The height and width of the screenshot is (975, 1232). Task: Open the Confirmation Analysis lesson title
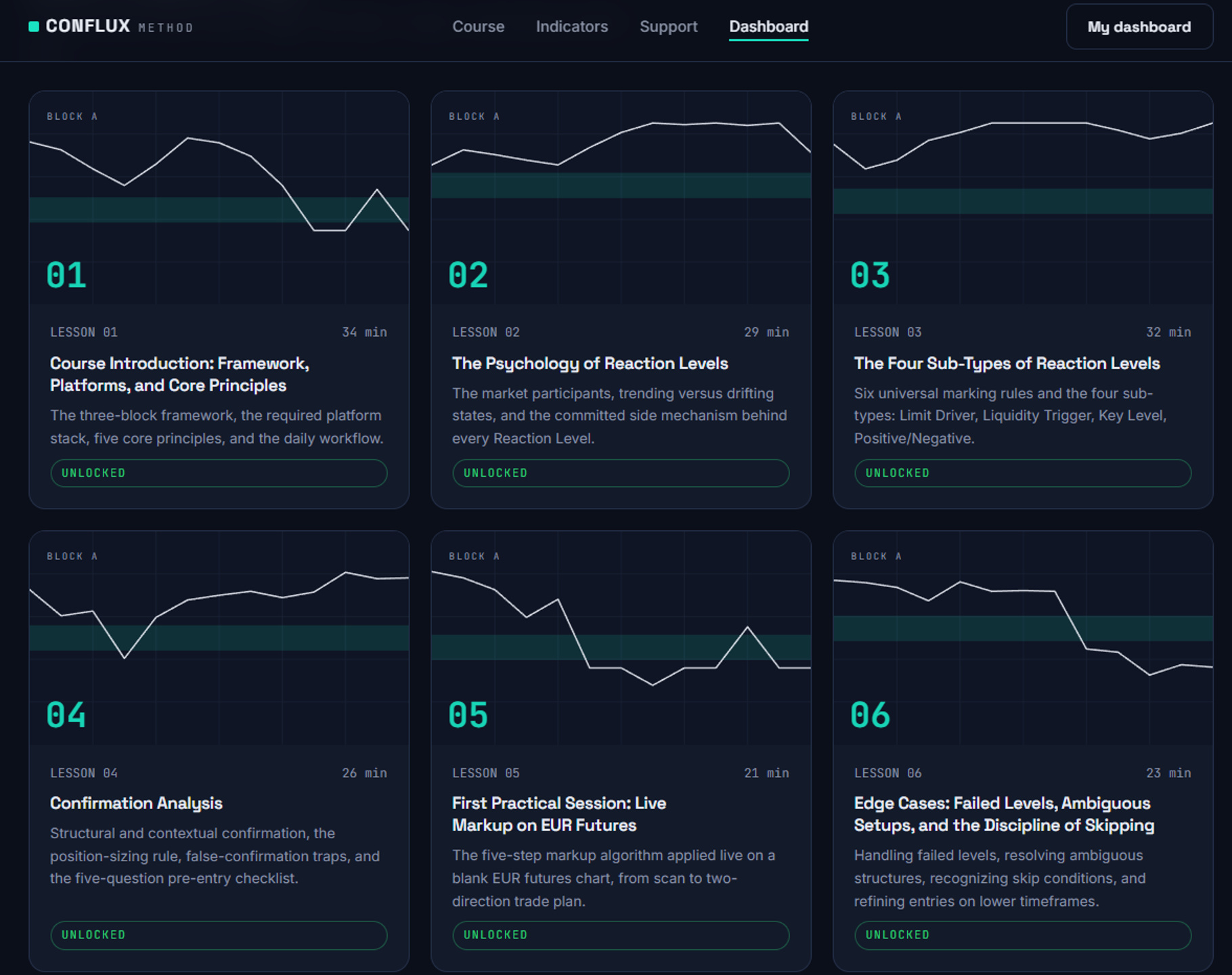(x=136, y=804)
